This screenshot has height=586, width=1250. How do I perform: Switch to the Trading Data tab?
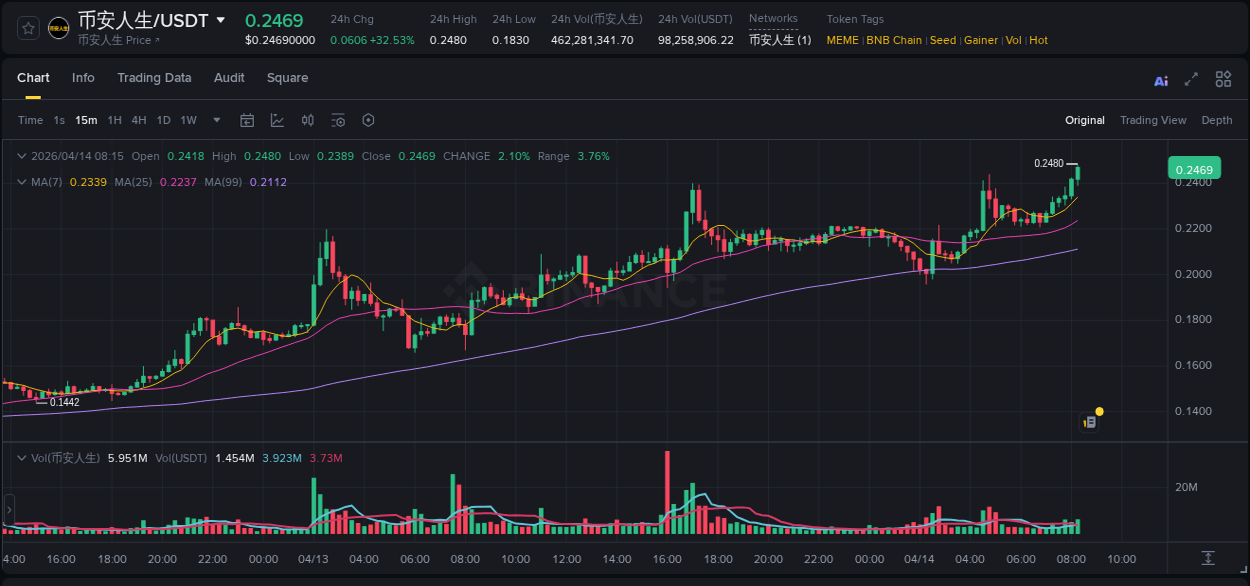point(154,78)
